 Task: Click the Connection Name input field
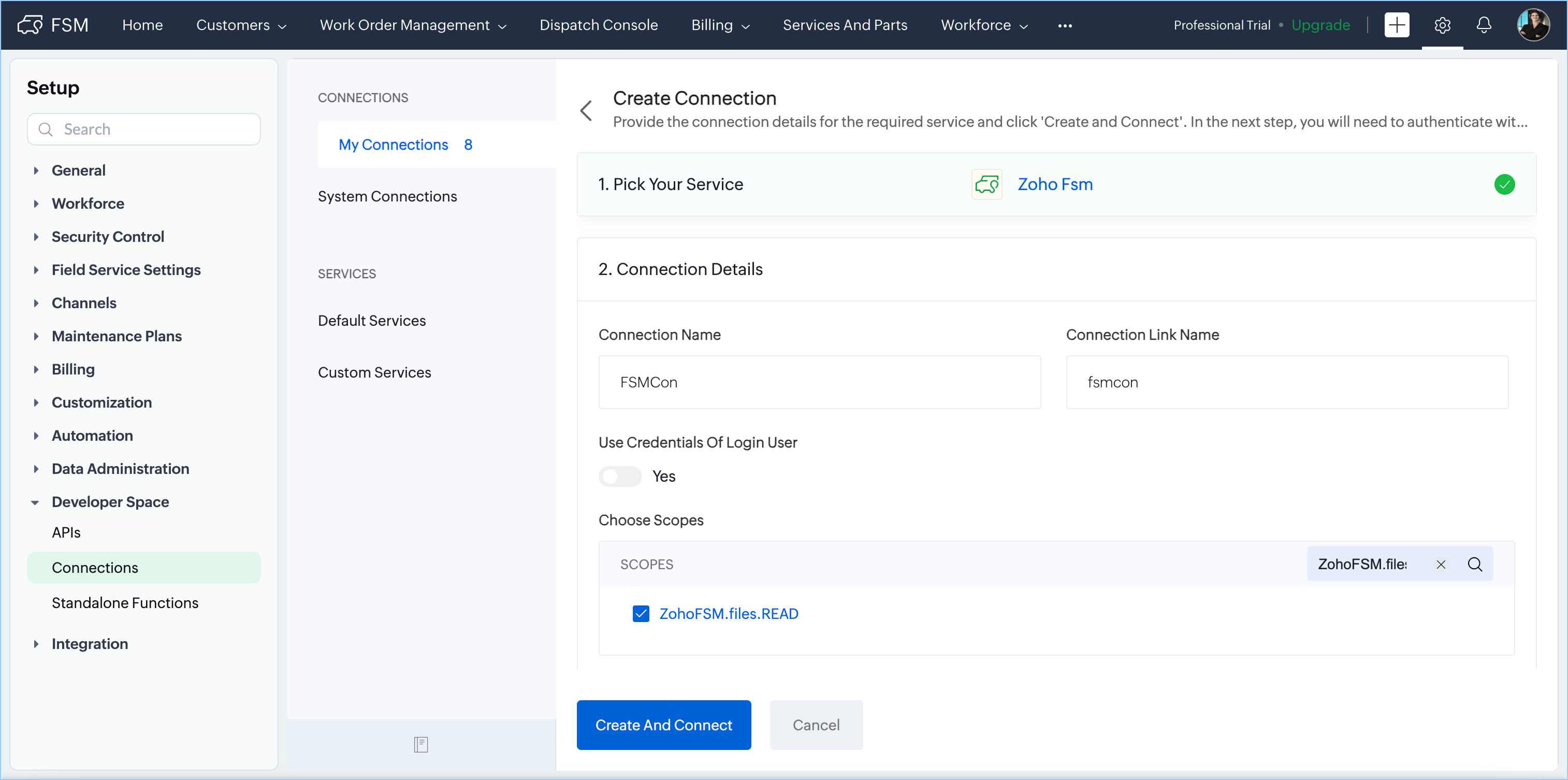(x=819, y=382)
